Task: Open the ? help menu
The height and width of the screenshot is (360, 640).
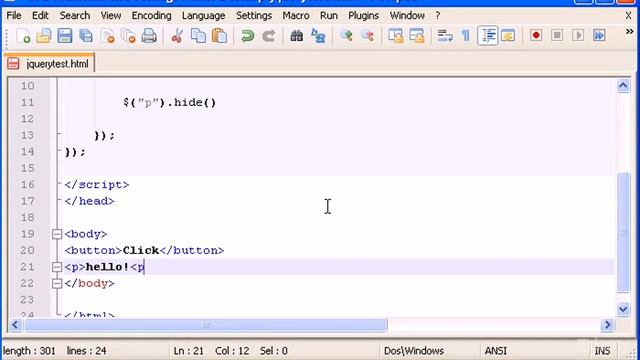Action: (438, 16)
